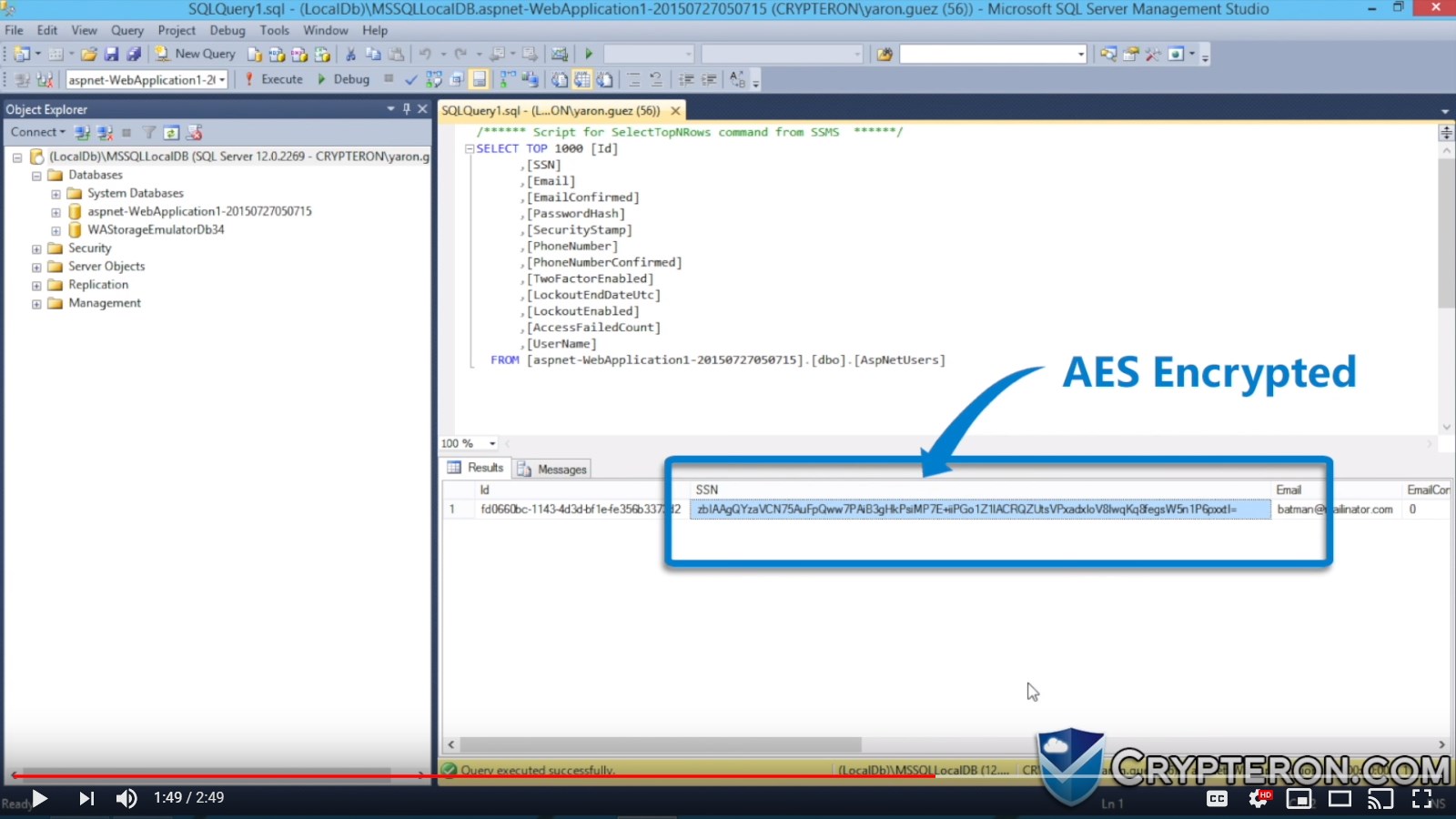Viewport: 1456px width, 819px height.
Task: Switch to the Messages tab
Action: click(x=552, y=469)
